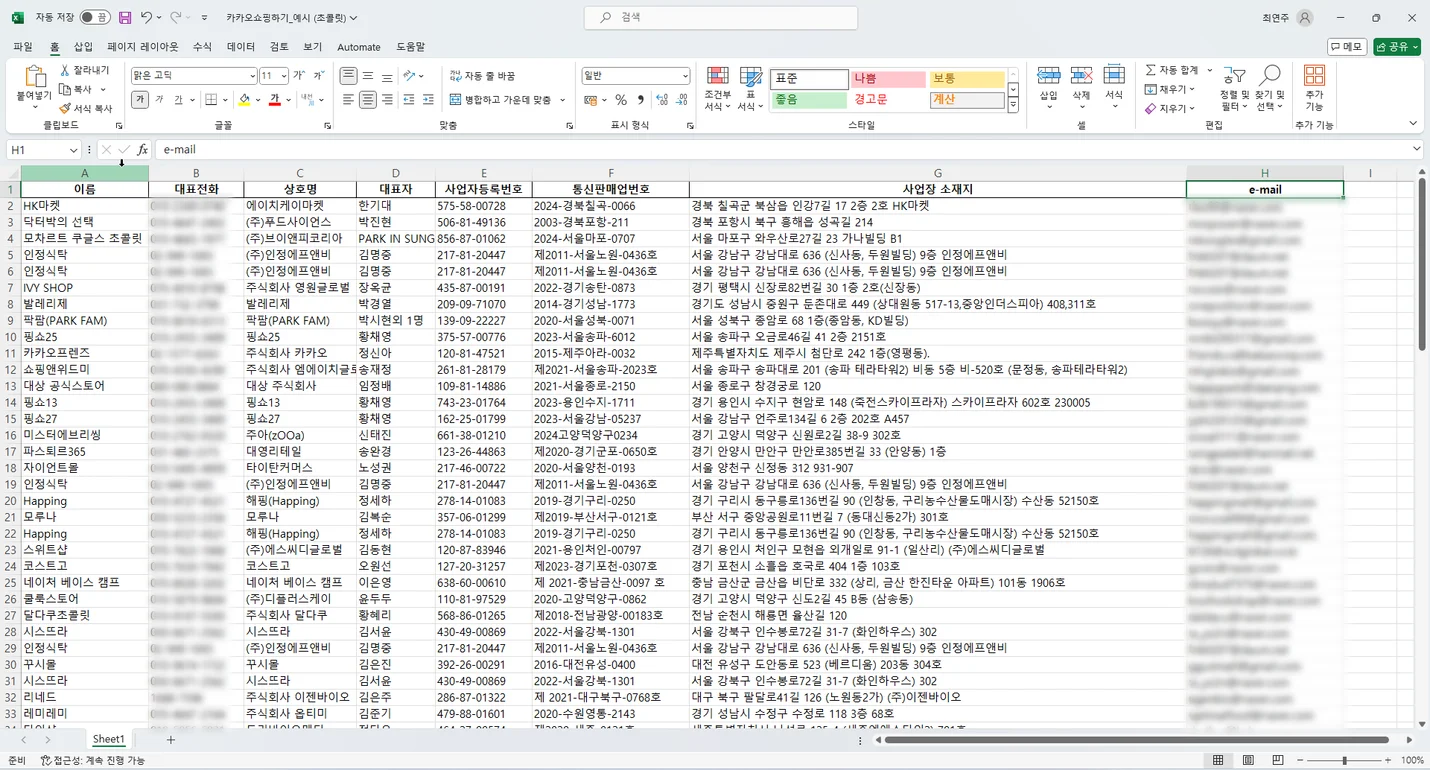The image size is (1430, 770).
Task: Toggle Bottom vertical alignment
Action: click(x=386, y=76)
